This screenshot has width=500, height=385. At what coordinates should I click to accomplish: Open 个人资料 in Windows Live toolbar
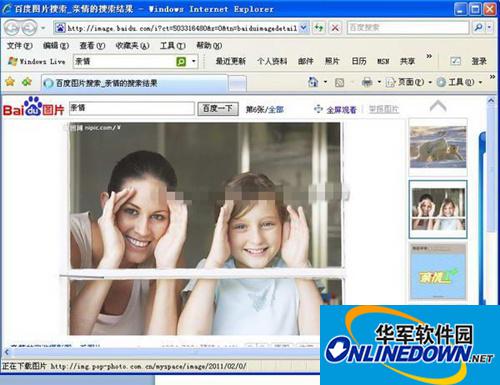[272, 61]
